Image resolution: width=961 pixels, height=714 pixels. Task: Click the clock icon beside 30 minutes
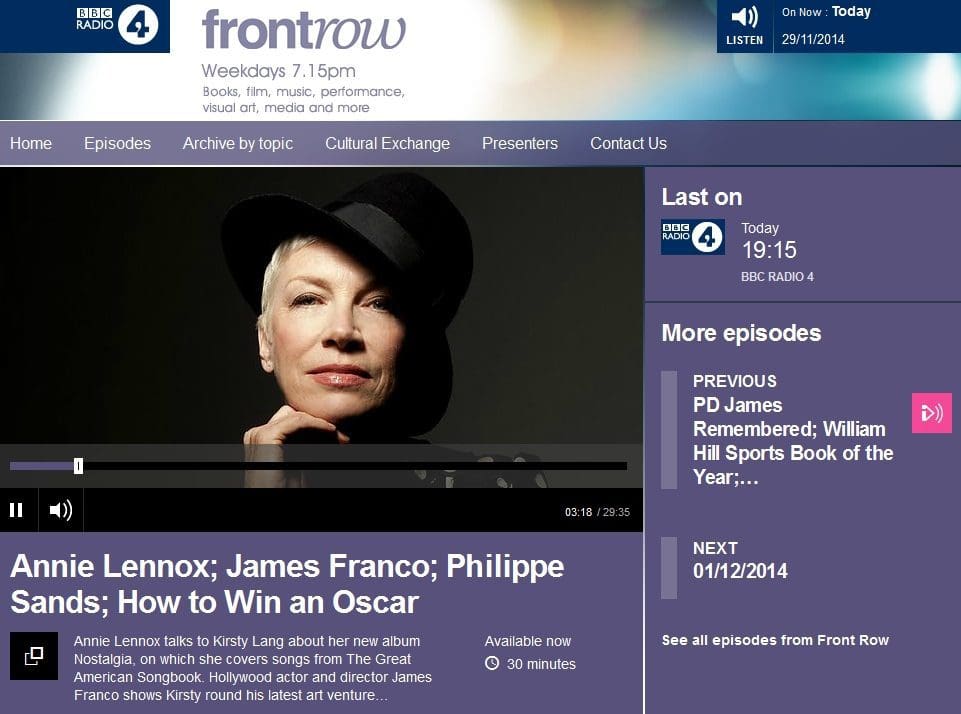tap(492, 663)
